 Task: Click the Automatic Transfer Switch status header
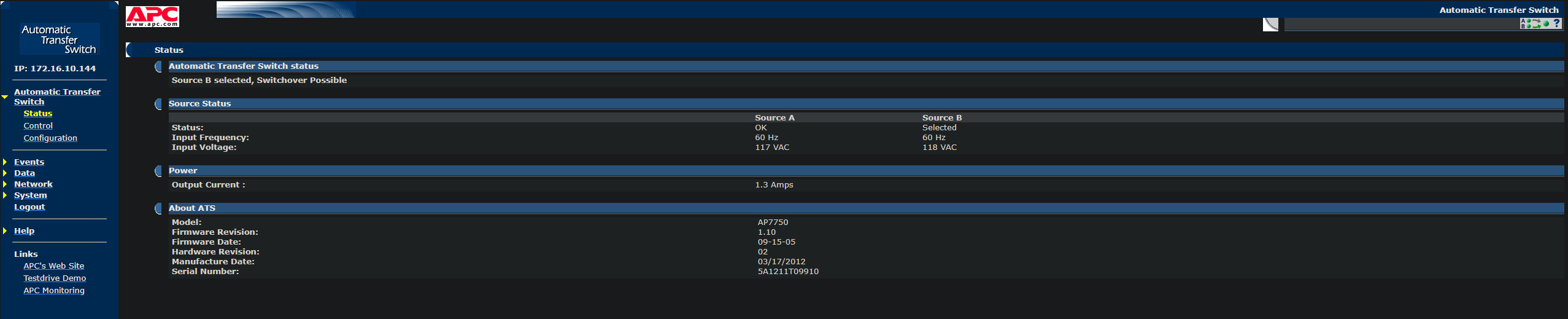click(244, 66)
